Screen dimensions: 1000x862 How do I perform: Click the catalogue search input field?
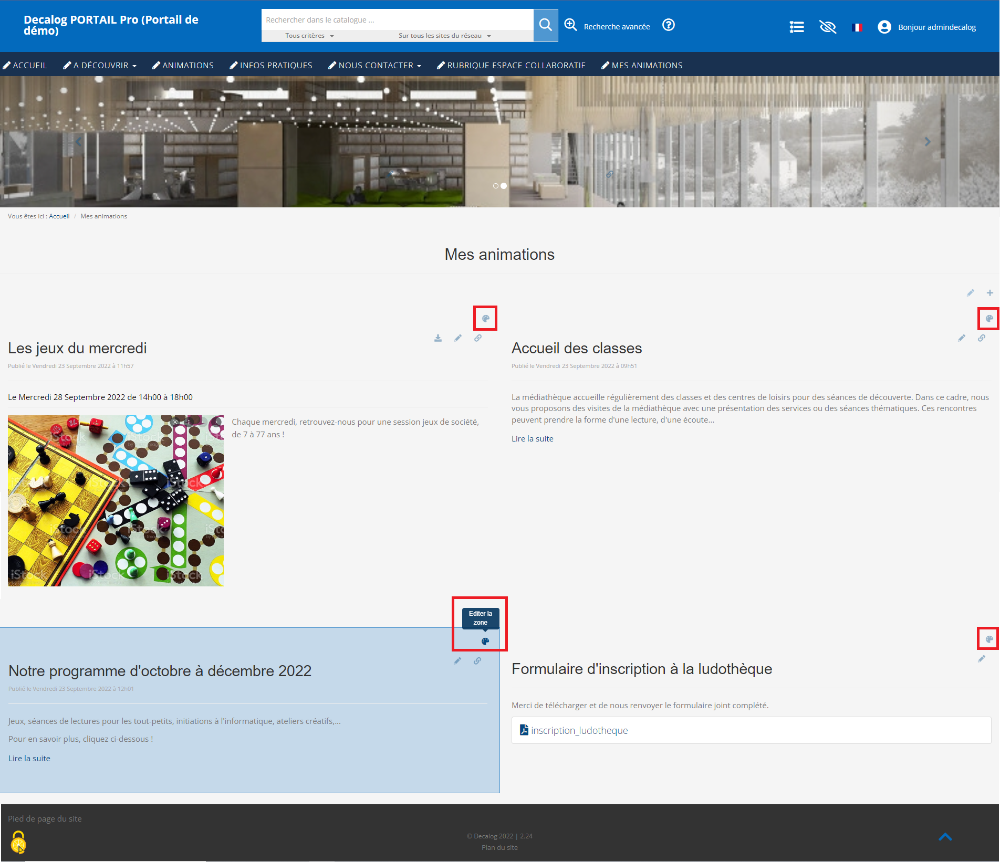(396, 20)
